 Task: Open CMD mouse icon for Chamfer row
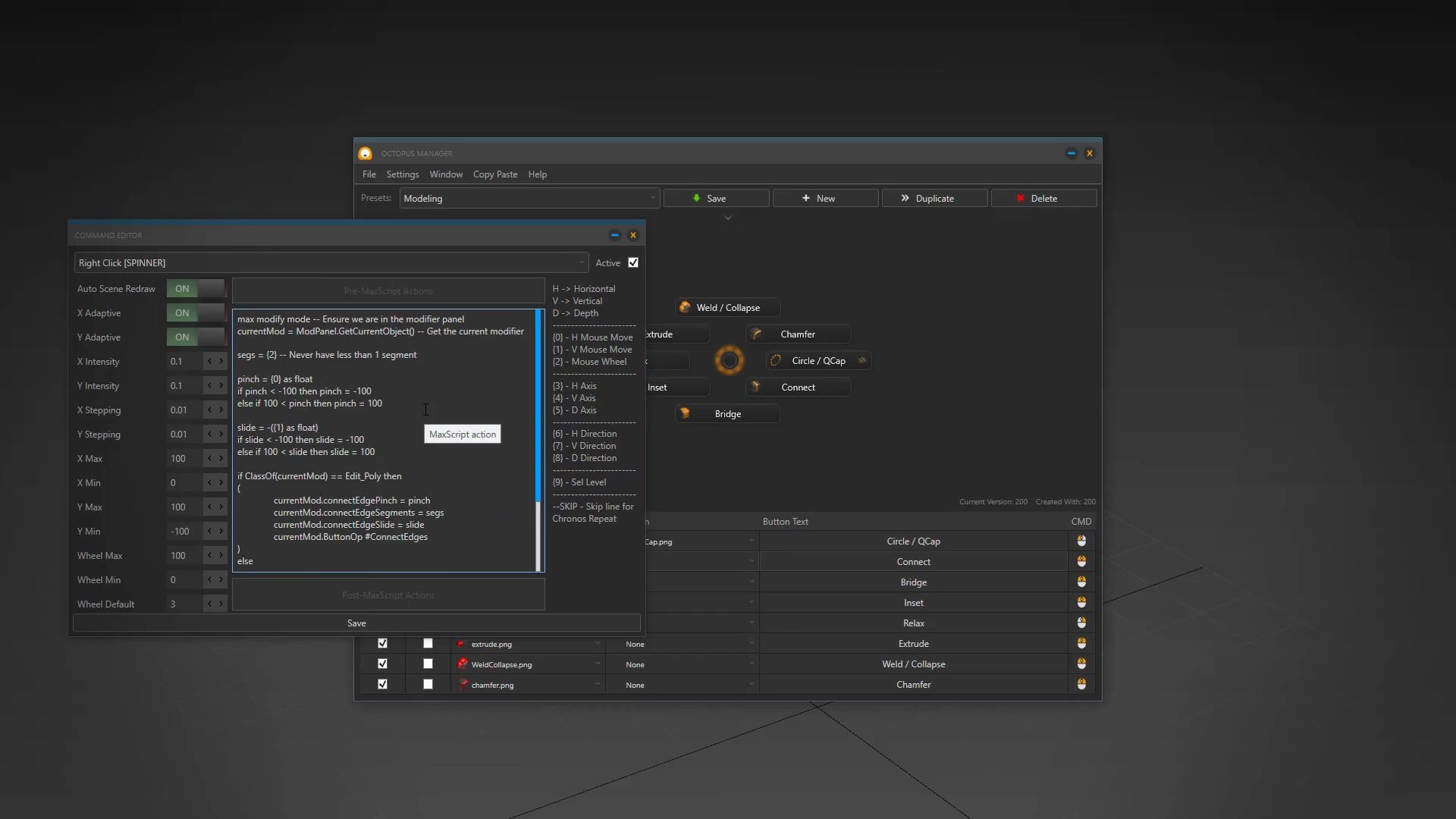tap(1081, 684)
